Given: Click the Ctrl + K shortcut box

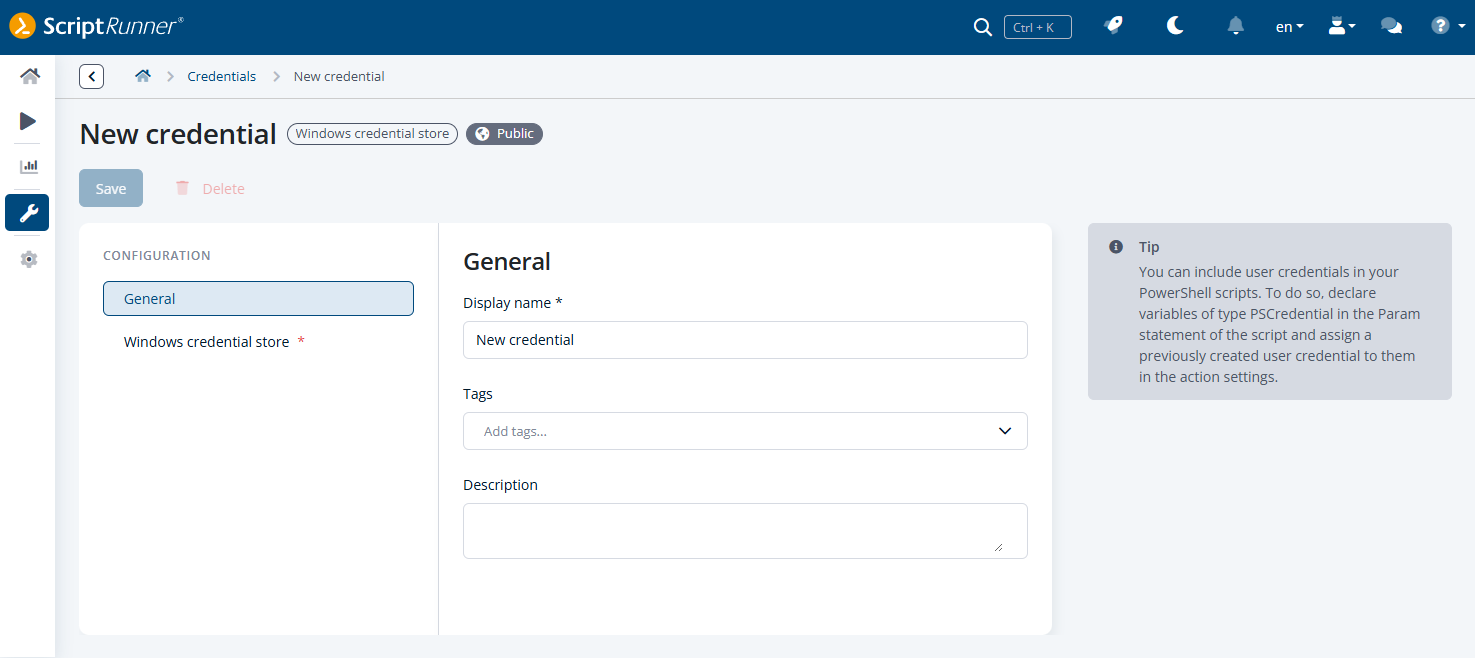Looking at the screenshot, I should [x=1037, y=27].
